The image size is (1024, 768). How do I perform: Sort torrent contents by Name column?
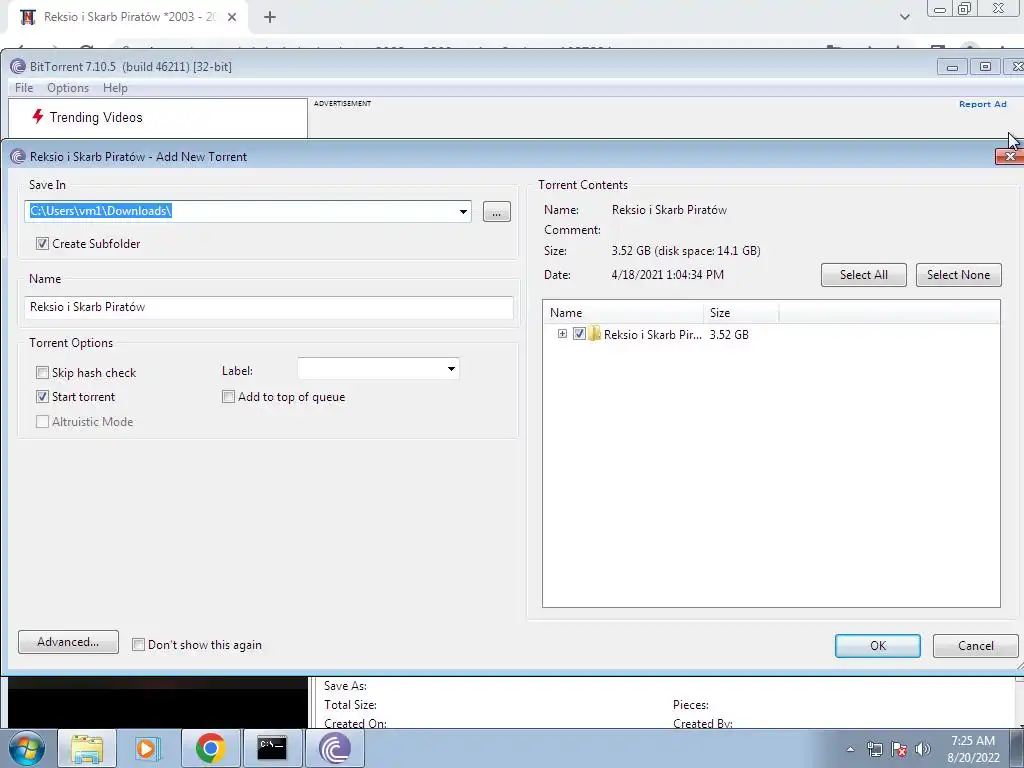click(x=623, y=313)
